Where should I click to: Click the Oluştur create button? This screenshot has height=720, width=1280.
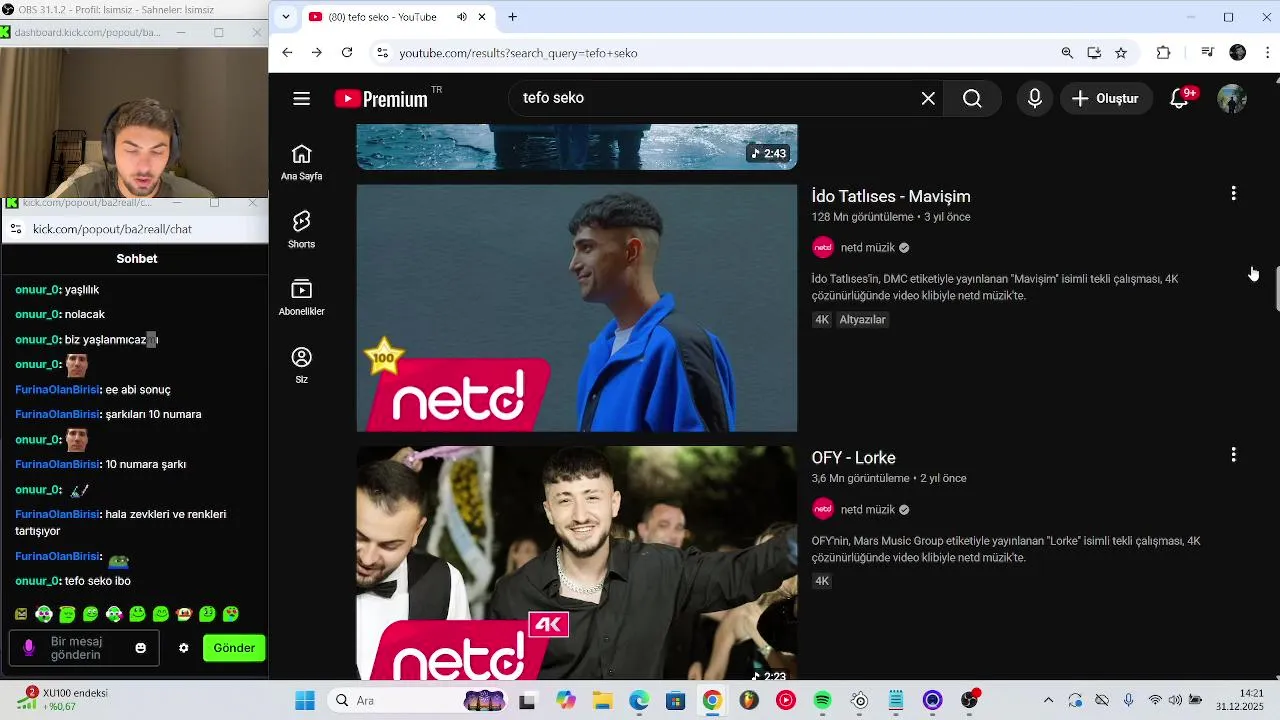(x=1106, y=98)
